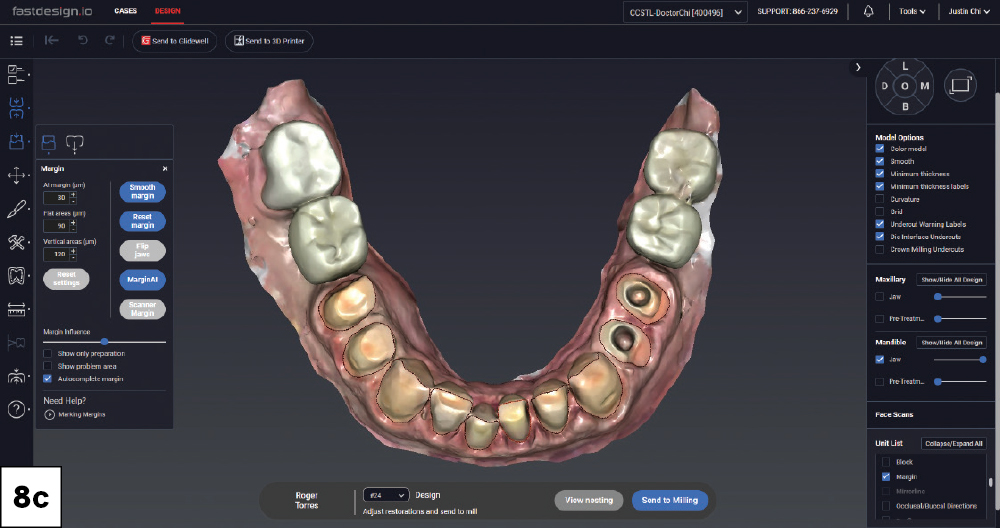Screen dimensions: 1000x528
Task: Increase AI margin value stepper
Action: coord(73,194)
